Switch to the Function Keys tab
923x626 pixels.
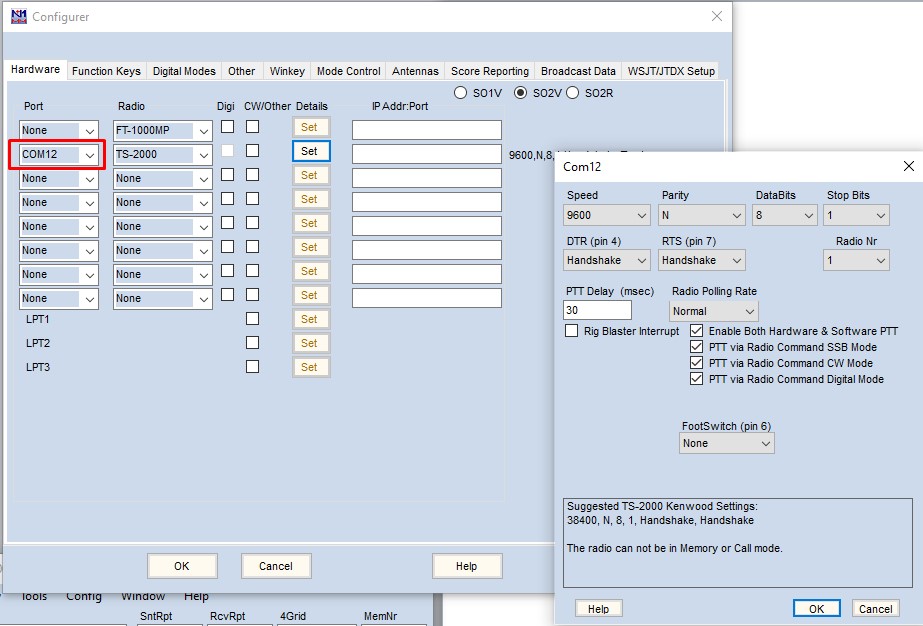tap(106, 71)
